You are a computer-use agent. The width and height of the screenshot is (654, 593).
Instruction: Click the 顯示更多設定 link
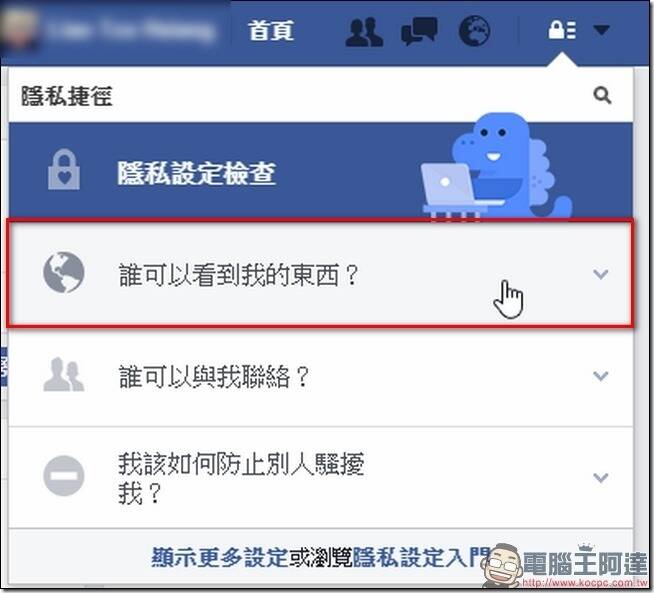coord(220,557)
